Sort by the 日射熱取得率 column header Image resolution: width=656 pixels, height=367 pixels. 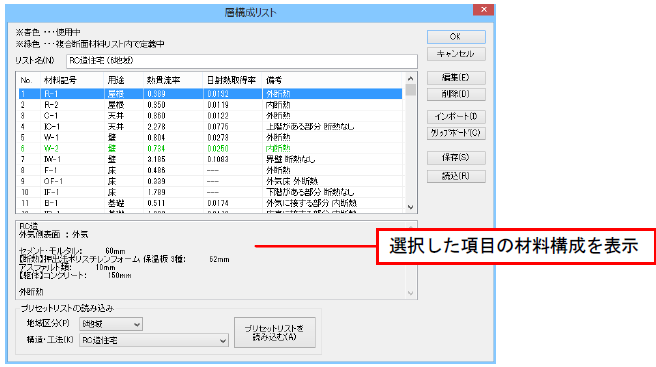232,80
